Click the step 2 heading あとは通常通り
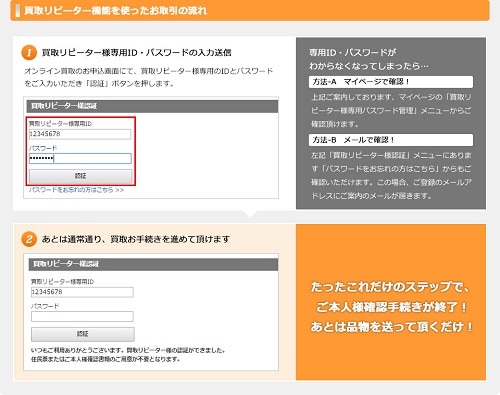This screenshot has height=395, width=500. pos(136,239)
